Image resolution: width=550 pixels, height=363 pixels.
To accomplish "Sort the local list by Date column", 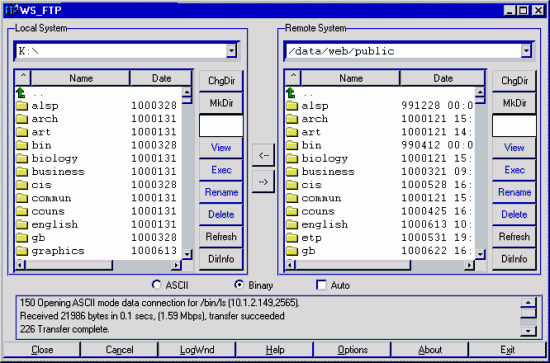I will tap(161, 78).
